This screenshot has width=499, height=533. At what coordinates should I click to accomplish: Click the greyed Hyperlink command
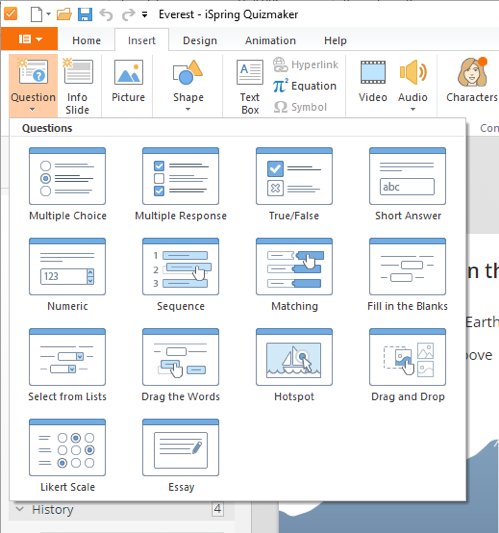(306, 65)
